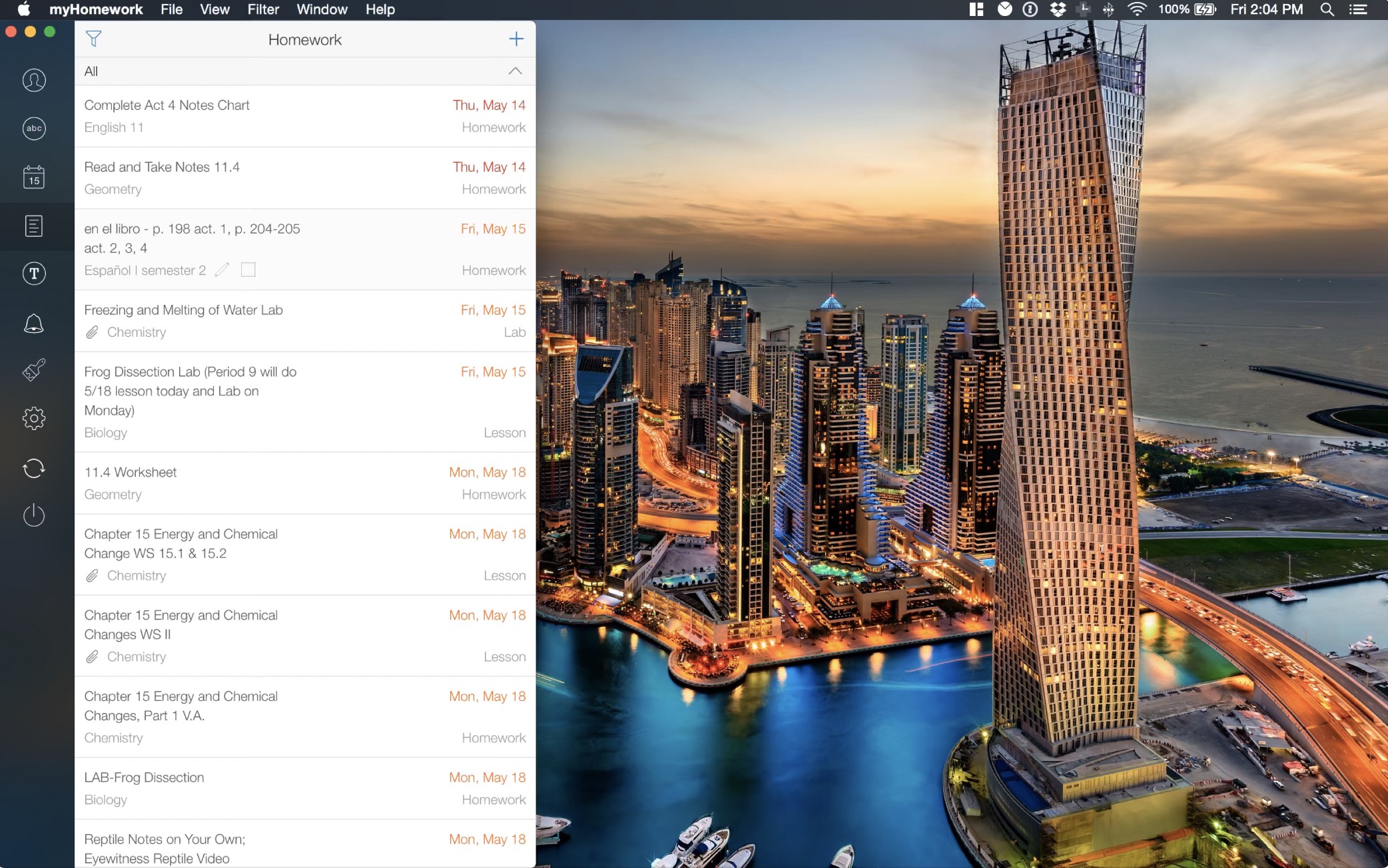Open the filter funnel in Homework header
The width and height of the screenshot is (1388, 868).
tap(94, 39)
